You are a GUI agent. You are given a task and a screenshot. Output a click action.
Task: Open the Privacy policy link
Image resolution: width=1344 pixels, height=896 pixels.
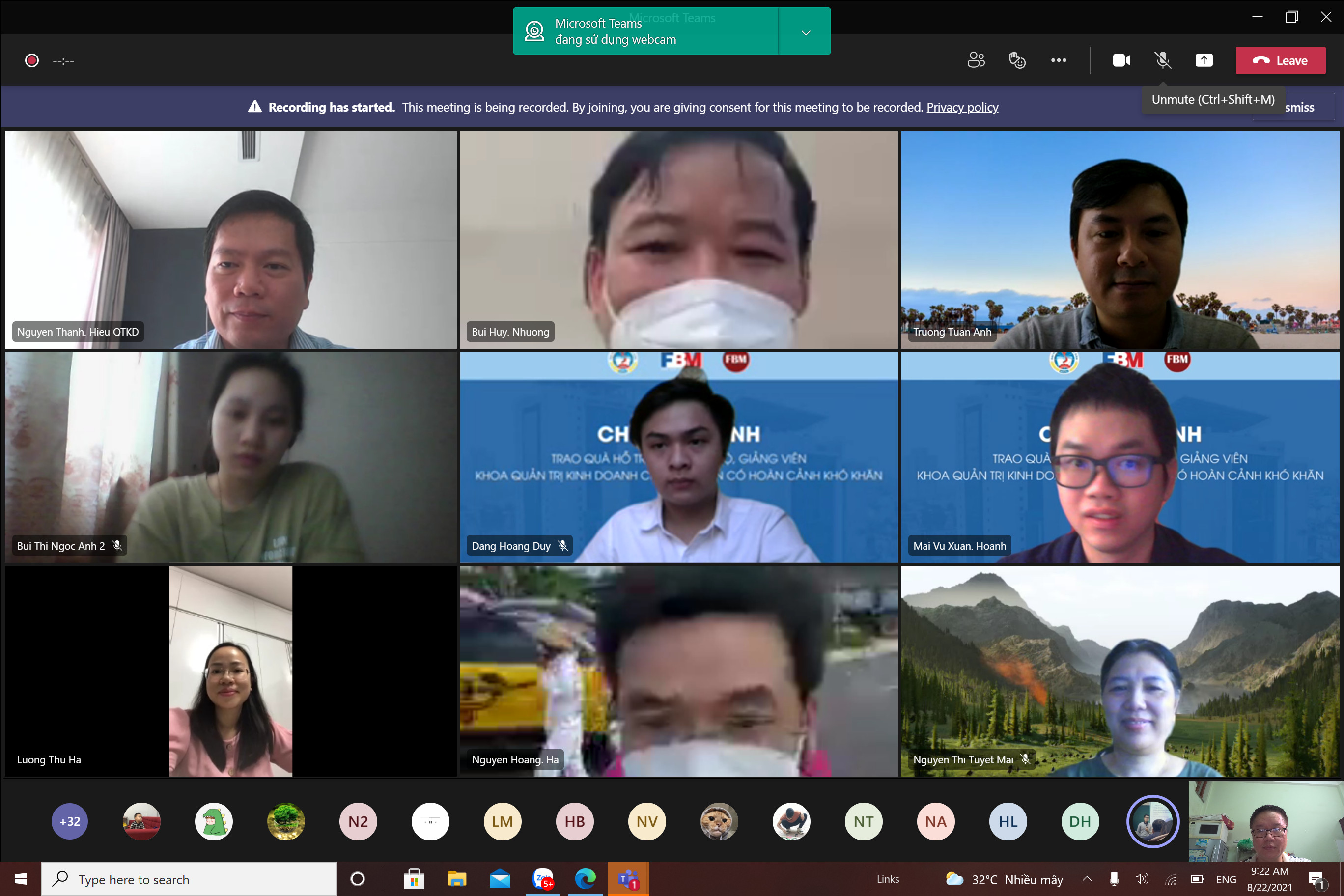(962, 108)
